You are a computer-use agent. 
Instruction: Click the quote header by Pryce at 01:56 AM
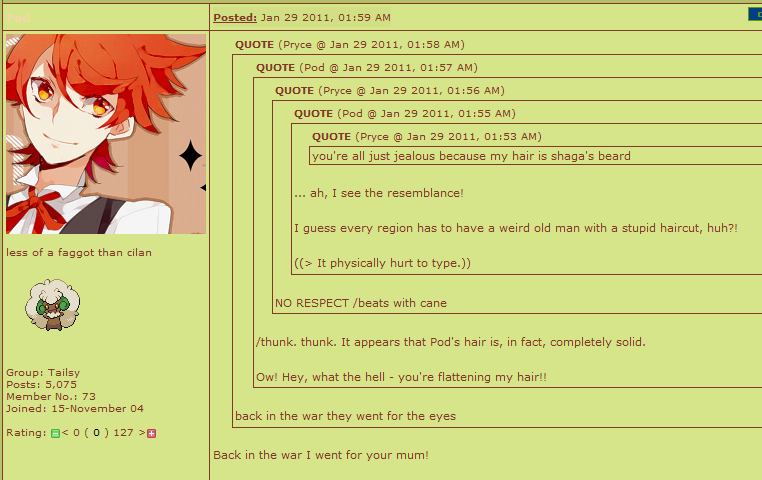pos(390,90)
